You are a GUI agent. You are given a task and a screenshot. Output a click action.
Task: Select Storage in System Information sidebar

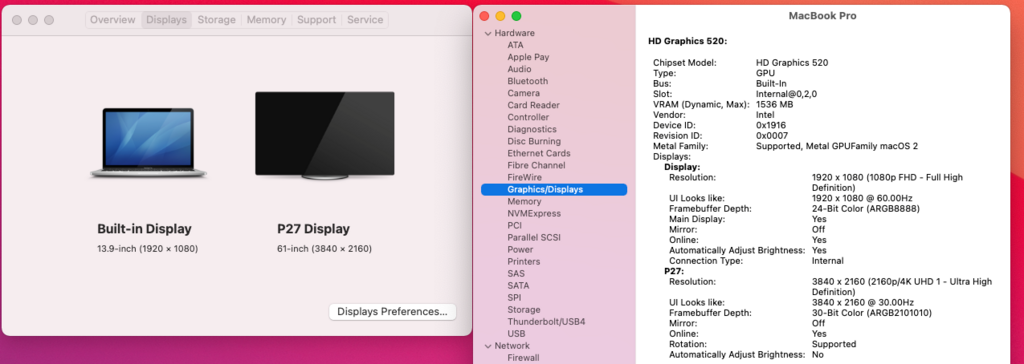click(x=524, y=310)
